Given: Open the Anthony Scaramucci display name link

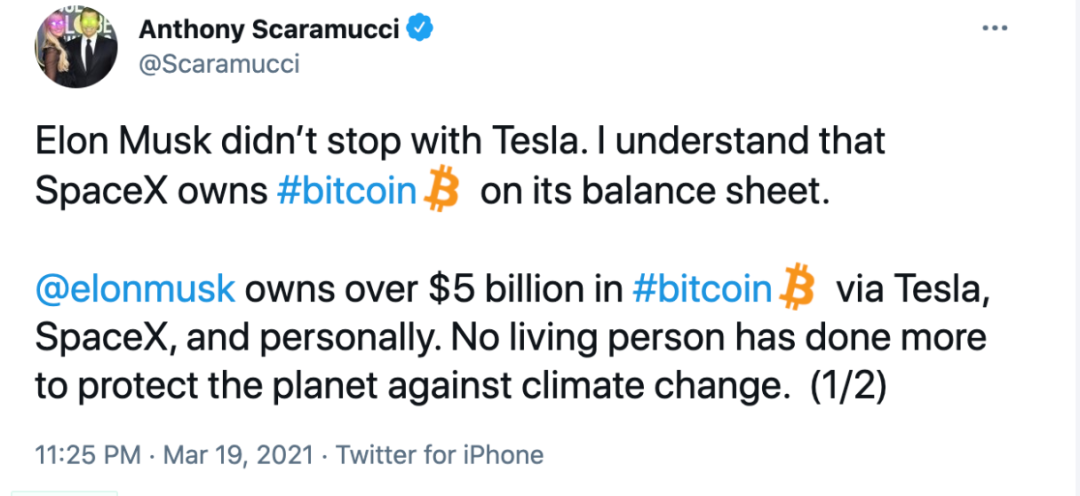Looking at the screenshot, I should pos(269,30).
